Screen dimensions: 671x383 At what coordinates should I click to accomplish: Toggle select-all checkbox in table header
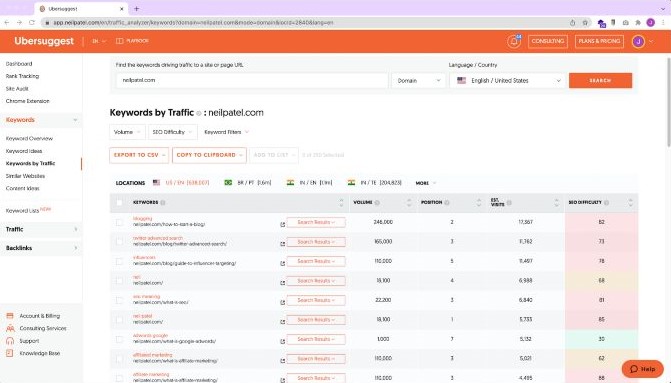coord(119,202)
